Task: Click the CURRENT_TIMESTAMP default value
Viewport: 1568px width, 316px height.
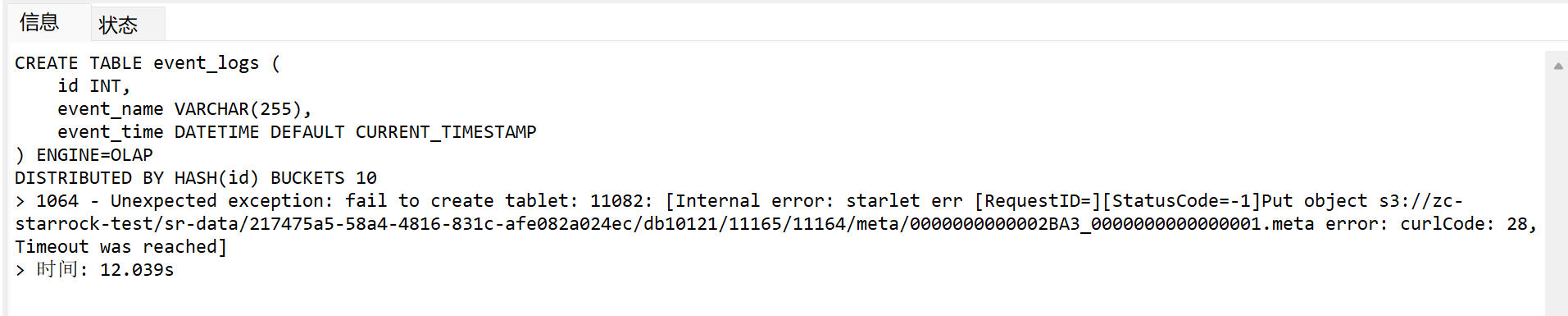Action: pos(446,132)
